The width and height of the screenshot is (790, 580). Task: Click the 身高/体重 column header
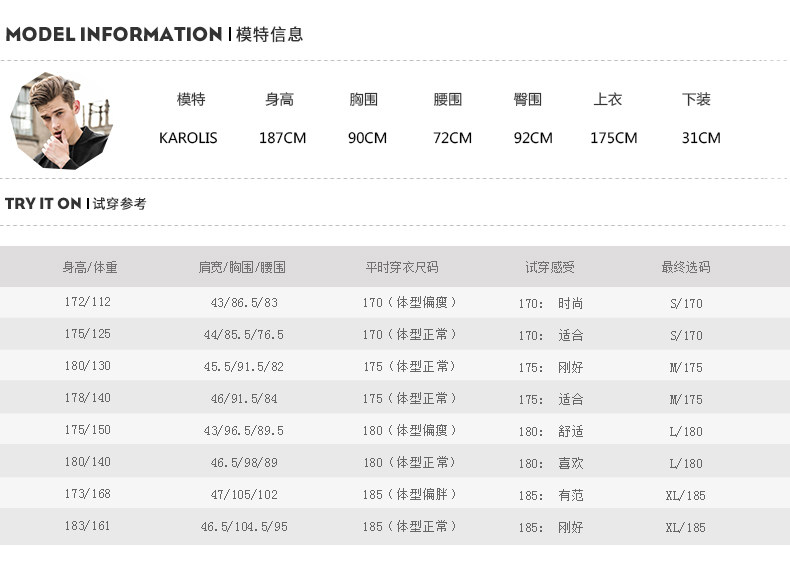90,267
